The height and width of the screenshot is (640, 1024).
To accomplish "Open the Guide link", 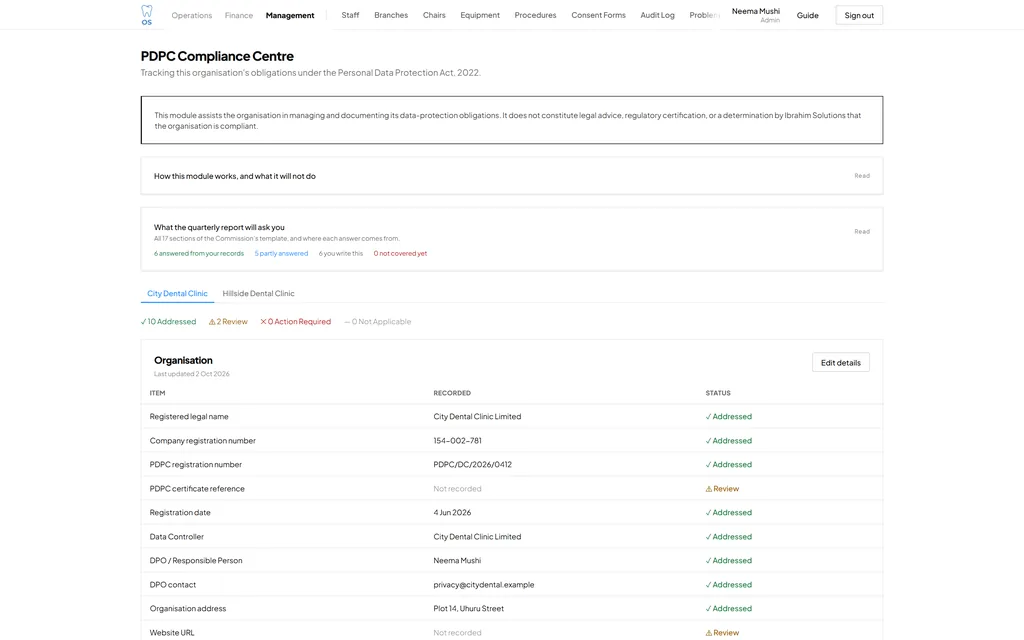I will tap(807, 16).
